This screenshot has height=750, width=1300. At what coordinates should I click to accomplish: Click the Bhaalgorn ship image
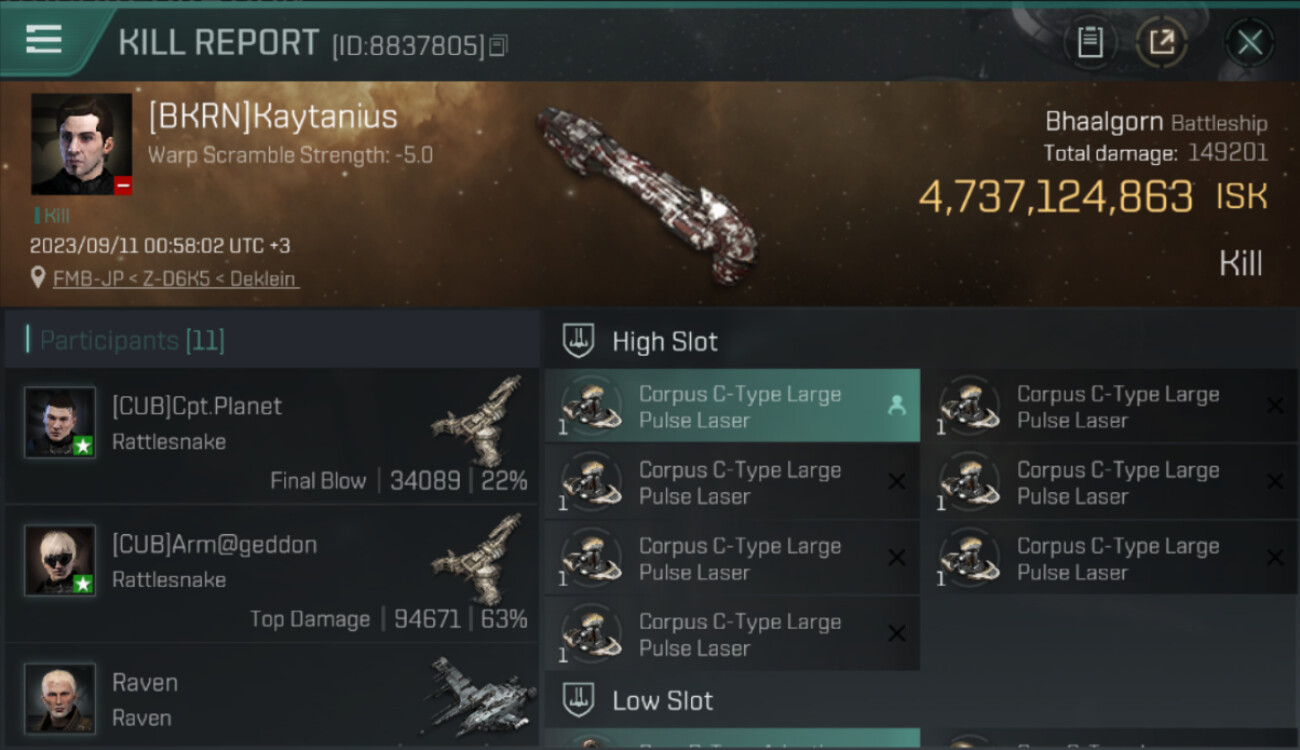pyautogui.click(x=644, y=192)
